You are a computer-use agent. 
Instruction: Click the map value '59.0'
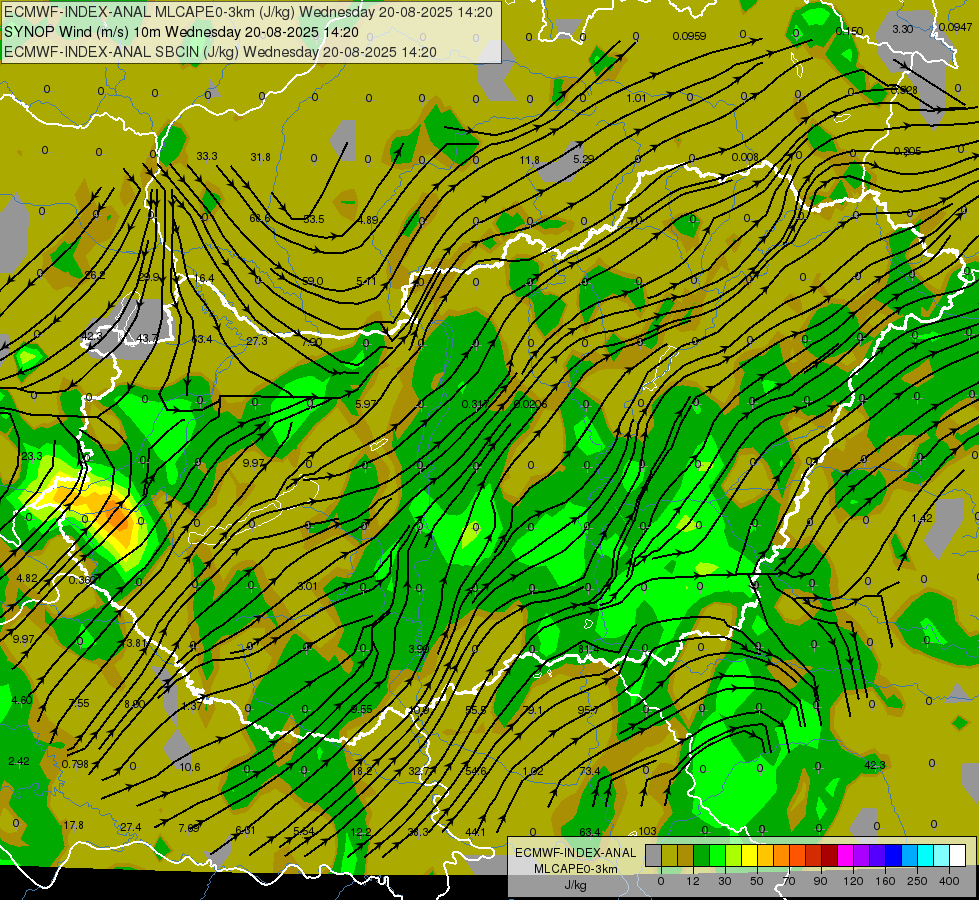click(x=312, y=281)
